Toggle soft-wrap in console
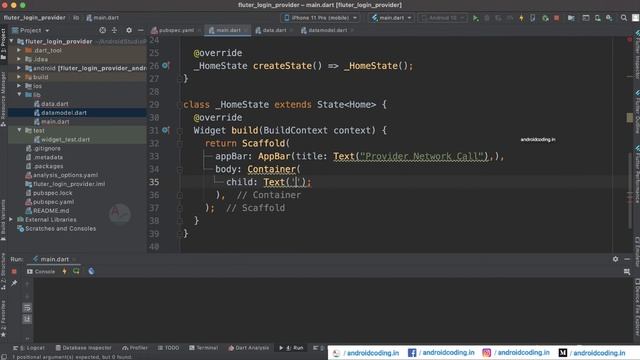 [27, 308]
